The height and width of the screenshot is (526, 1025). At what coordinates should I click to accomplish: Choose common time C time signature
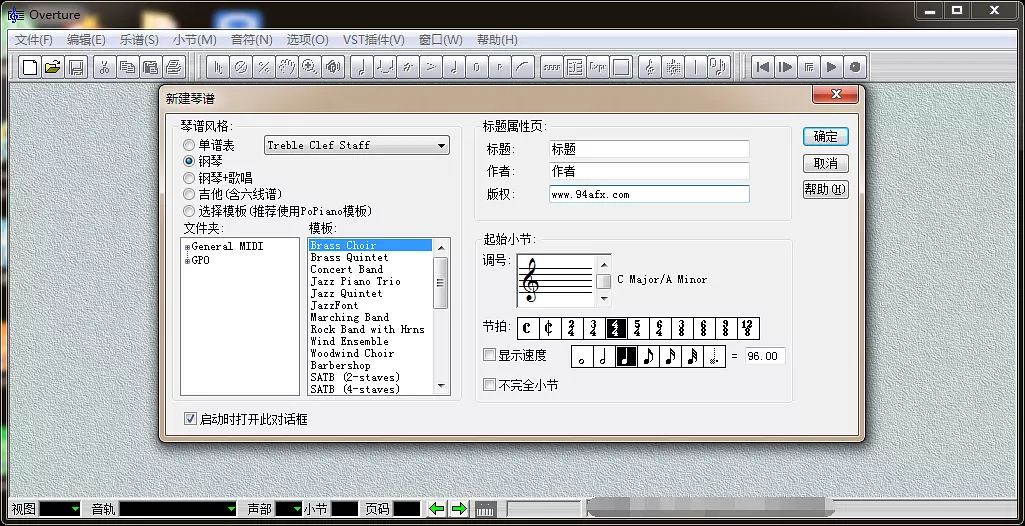coord(527,328)
